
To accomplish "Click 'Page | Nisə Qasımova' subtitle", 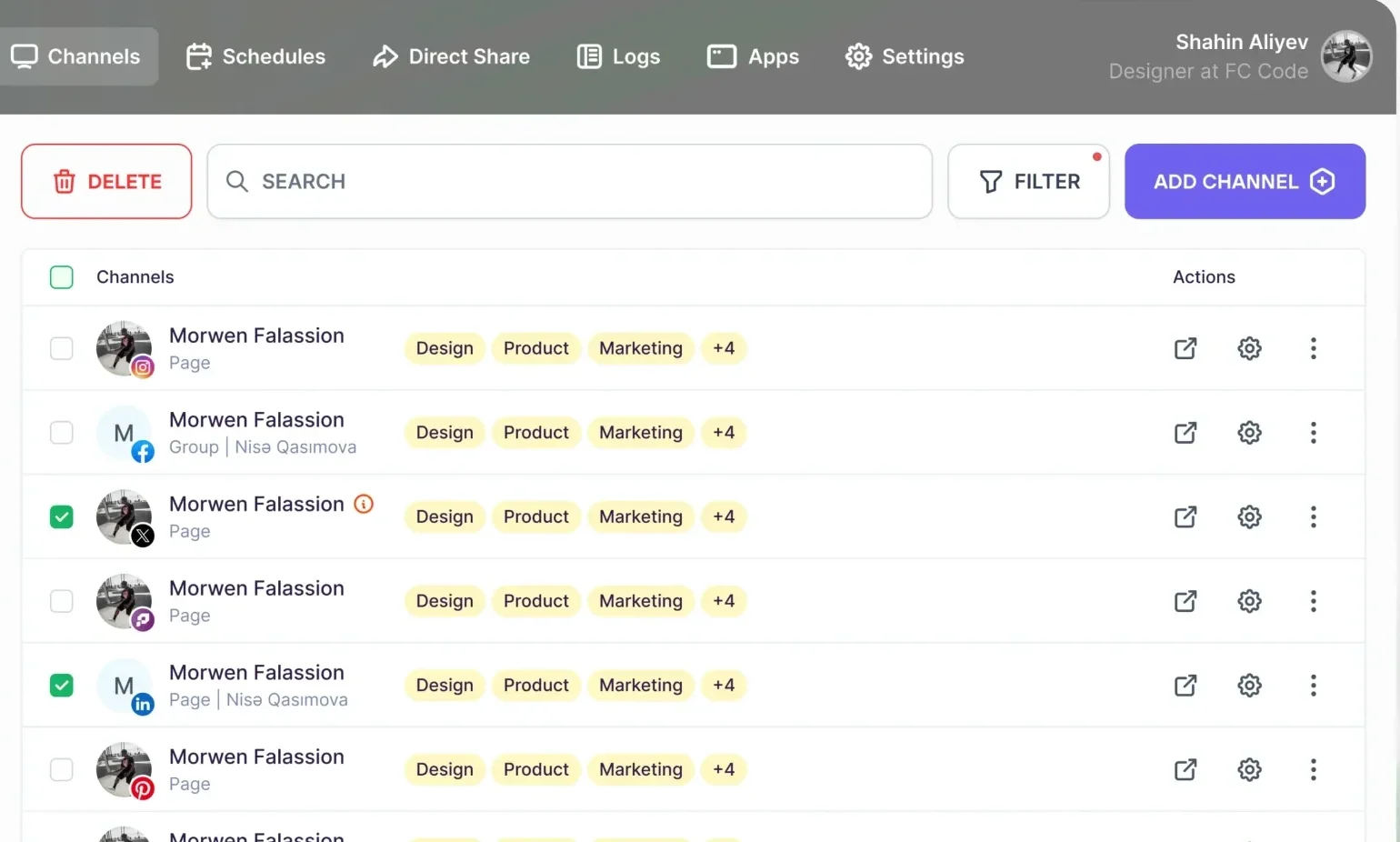I will point(258,700).
